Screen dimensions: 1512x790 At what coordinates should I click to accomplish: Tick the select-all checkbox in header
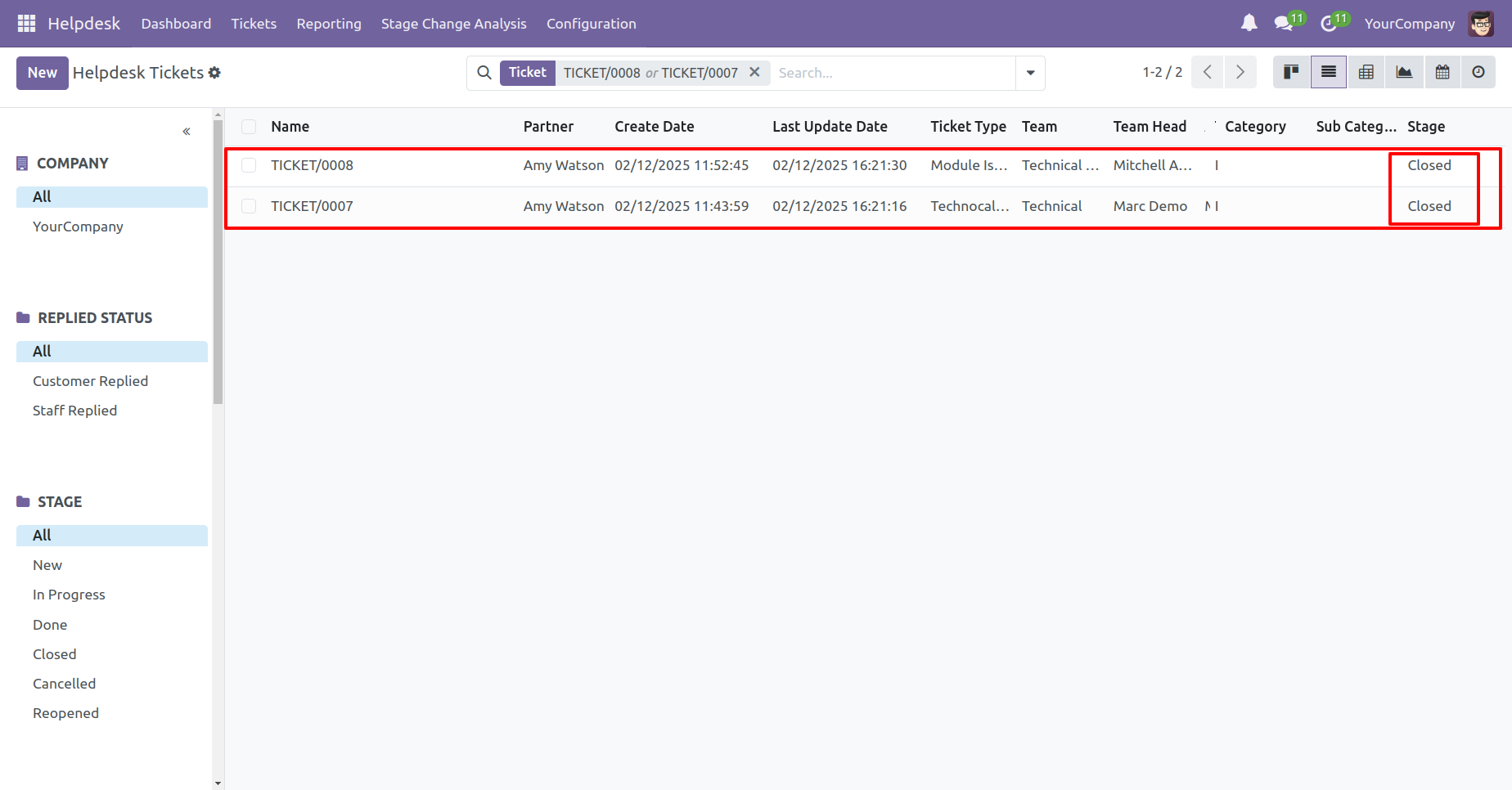pyautogui.click(x=249, y=127)
